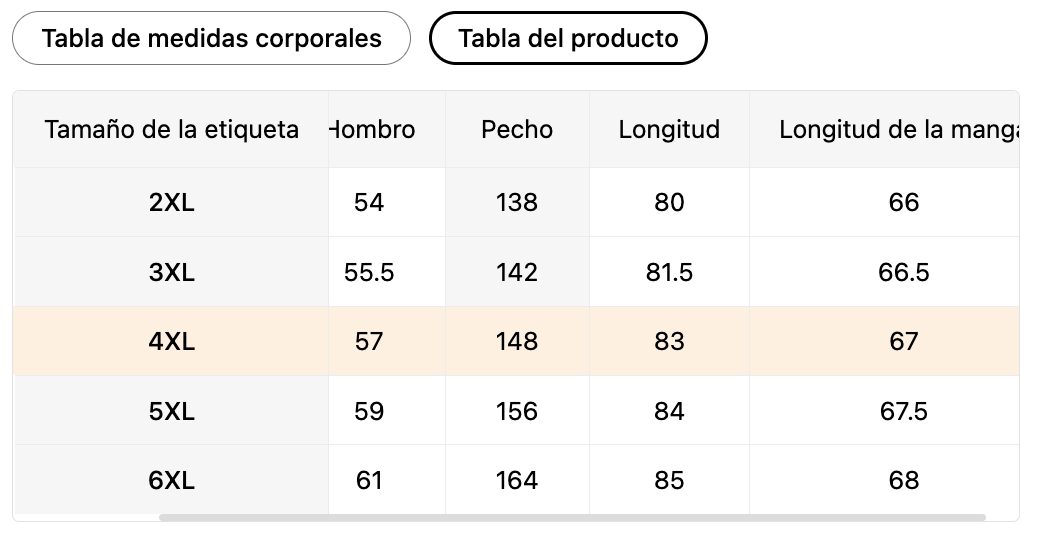Click the 164 chest value for 6XL
This screenshot has width=1050, height=542.
pyautogui.click(x=517, y=480)
